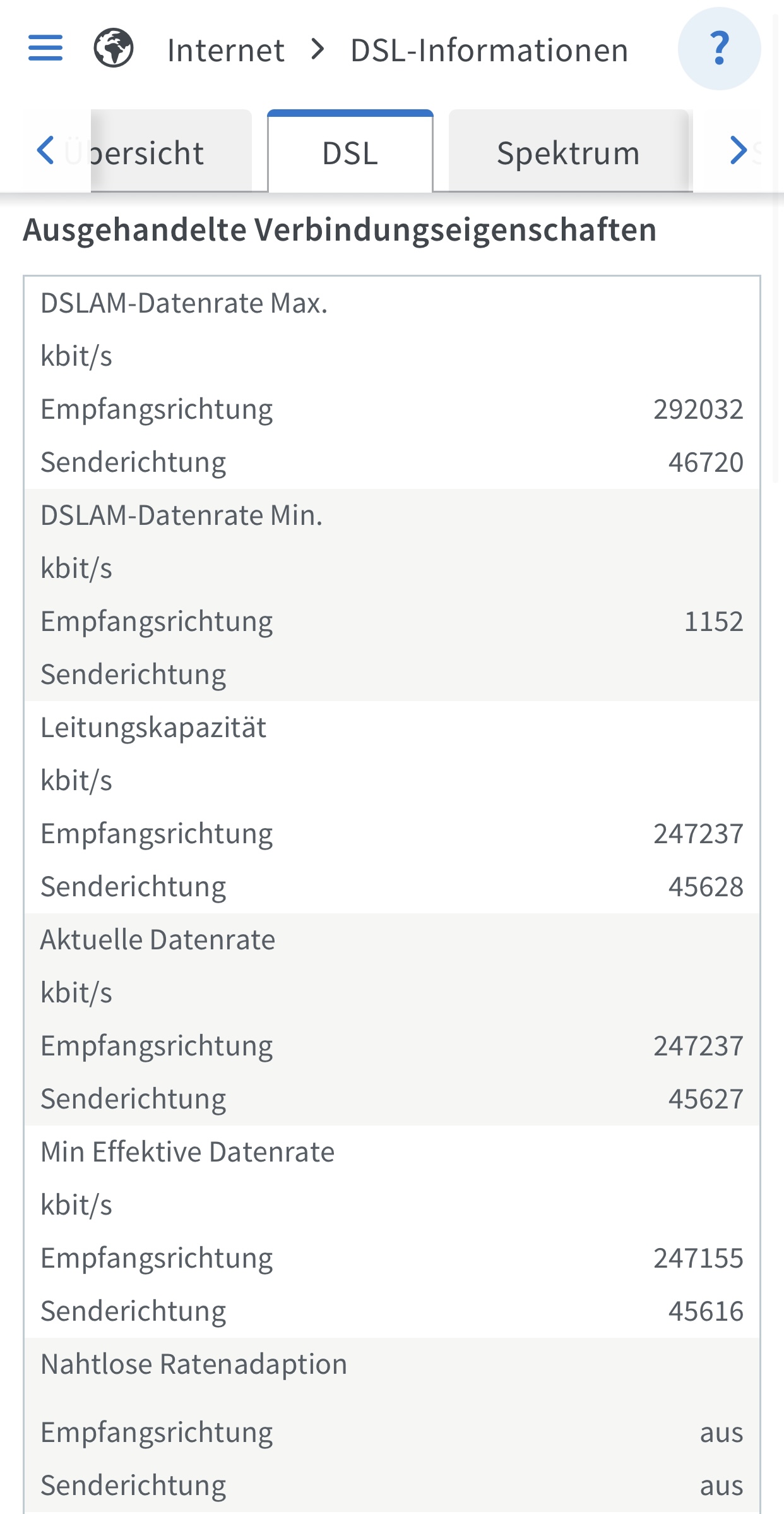The height and width of the screenshot is (1514, 784).
Task: Click Aktuelle Datenrate value 247237
Action: tap(698, 1047)
